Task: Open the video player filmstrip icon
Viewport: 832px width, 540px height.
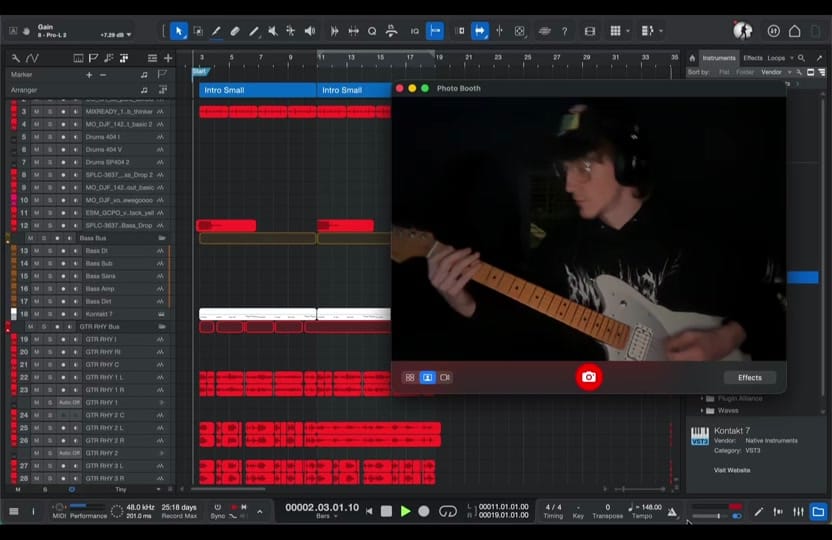Action: 590,31
